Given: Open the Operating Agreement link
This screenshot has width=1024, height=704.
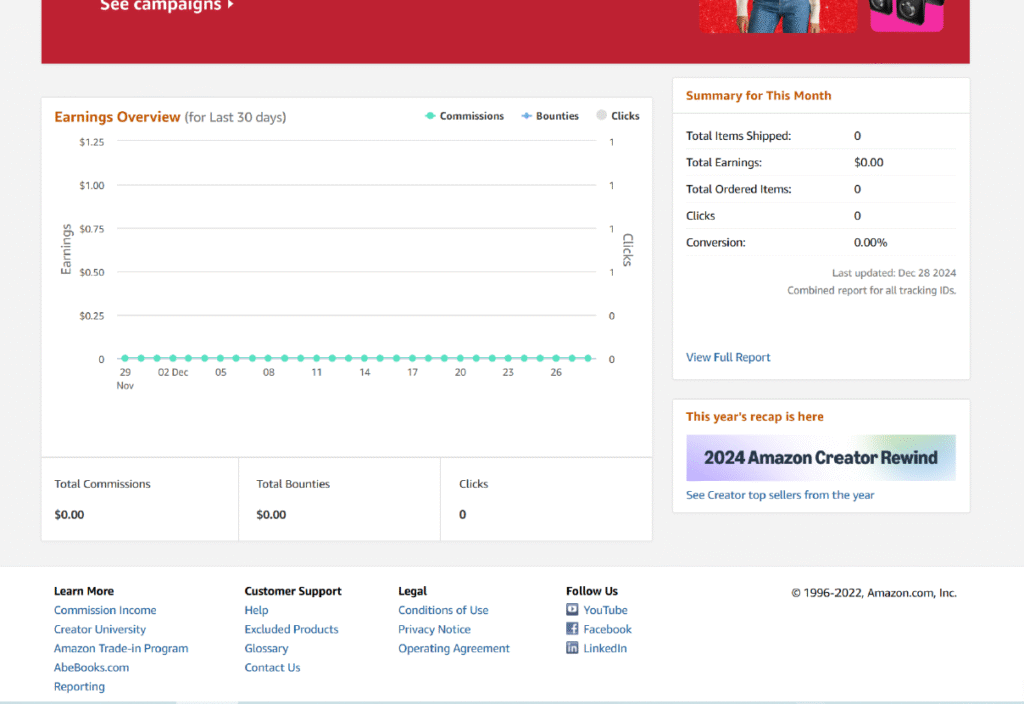Looking at the screenshot, I should point(454,648).
